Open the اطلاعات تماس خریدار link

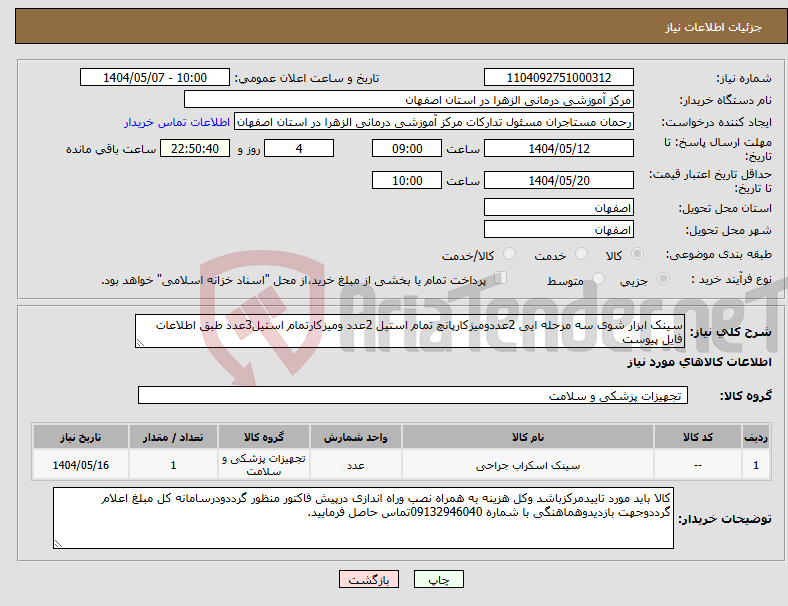pyautogui.click(x=177, y=122)
